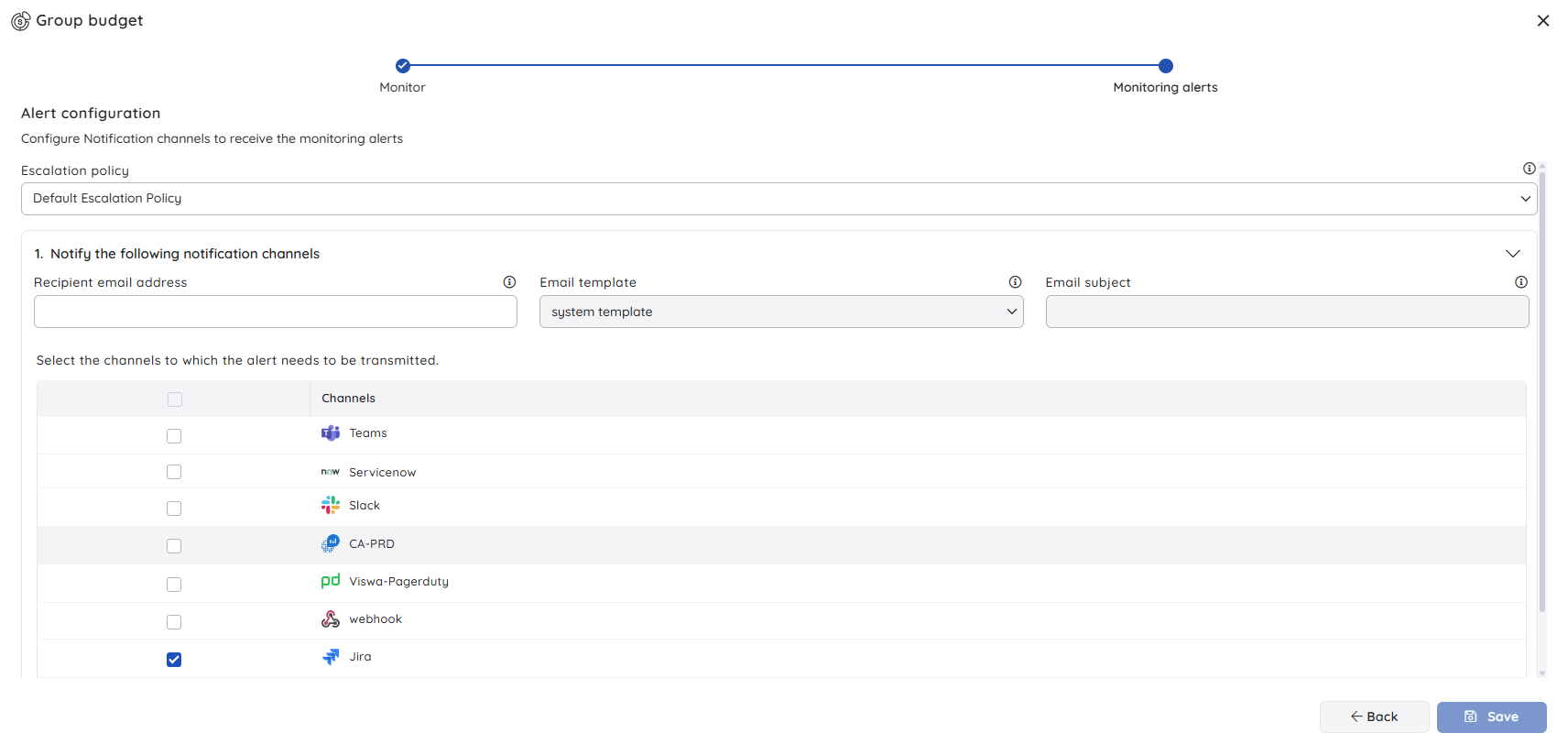Image resolution: width=1568 pixels, height=744 pixels.
Task: Click the Alert configuration heading
Action: coord(91,114)
